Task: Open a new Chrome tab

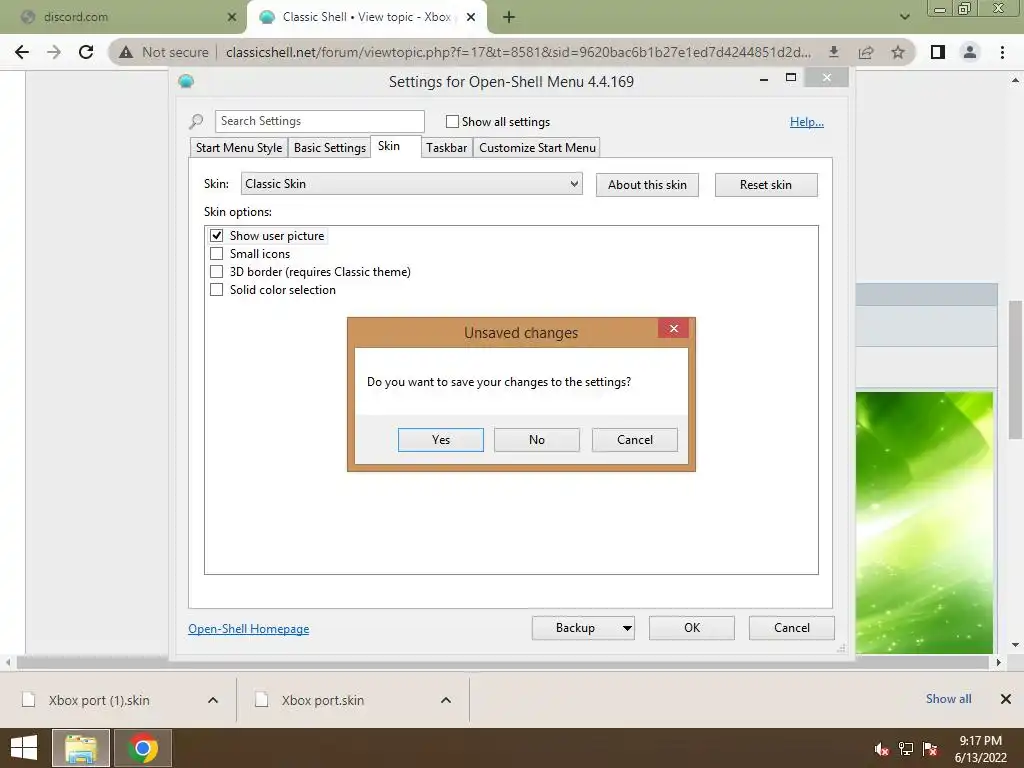Action: pyautogui.click(x=509, y=17)
